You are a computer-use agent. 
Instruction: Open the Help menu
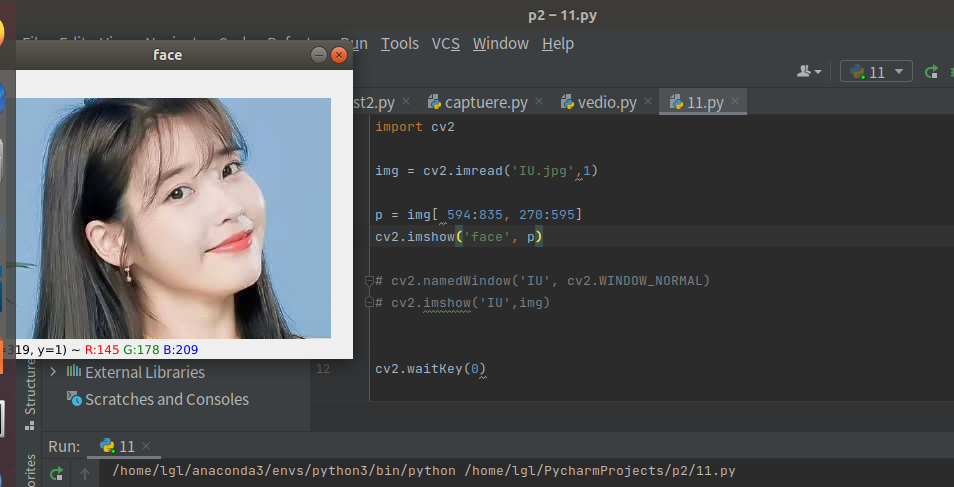[558, 44]
